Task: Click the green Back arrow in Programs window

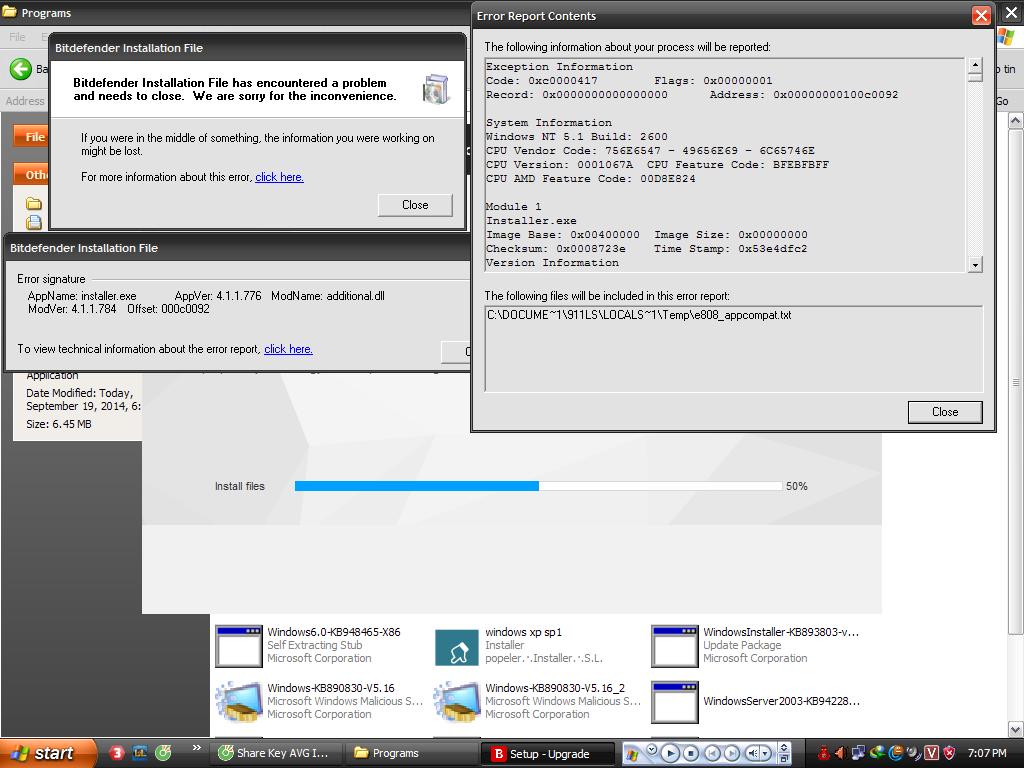Action: click(20, 69)
